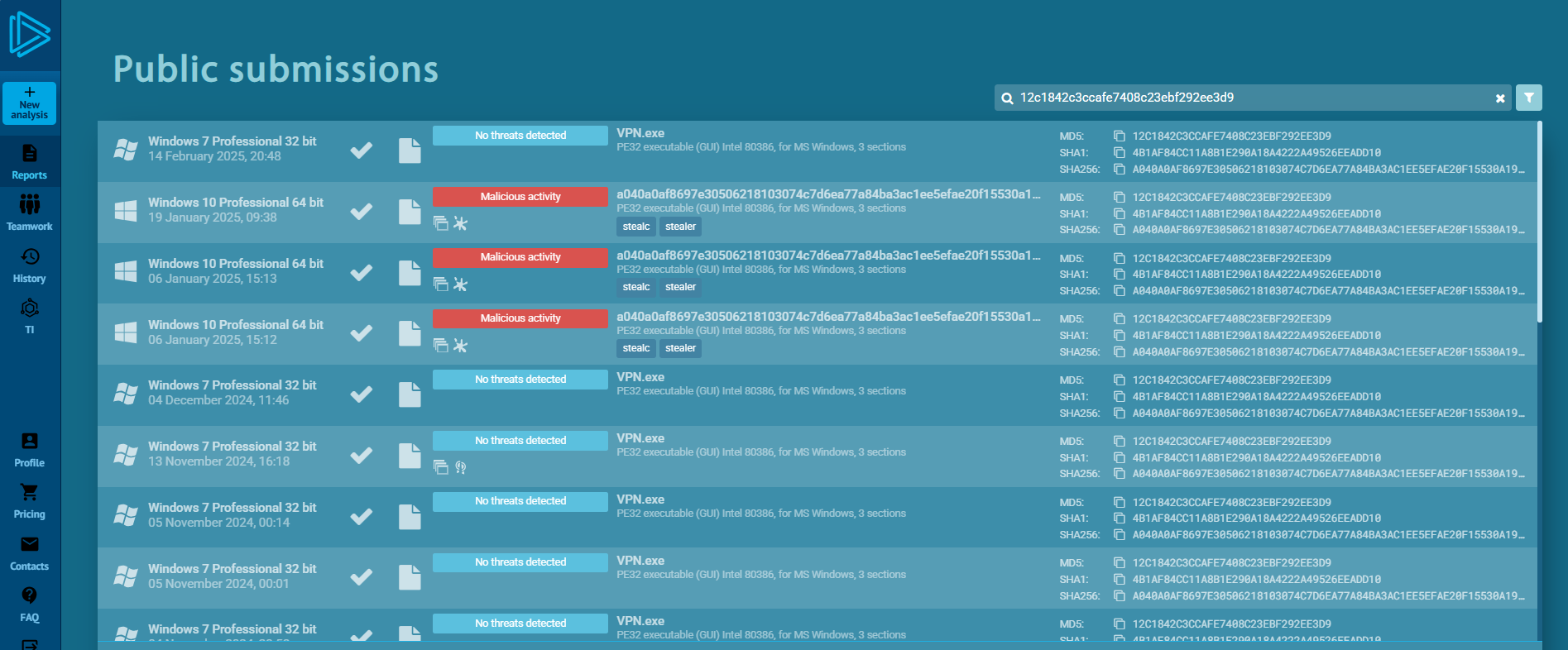Viewport: 1568px width, 650px height.
Task: Open VPN.exe from 04 December 2024
Action: pyautogui.click(x=640, y=377)
